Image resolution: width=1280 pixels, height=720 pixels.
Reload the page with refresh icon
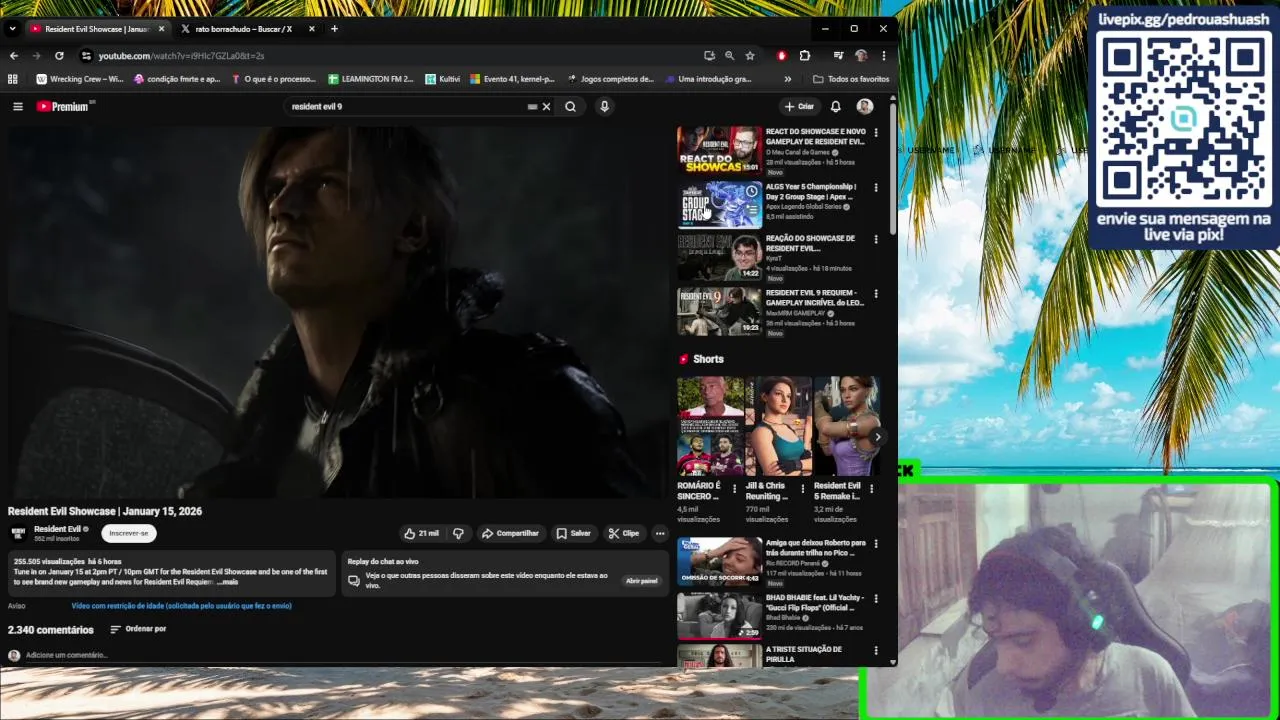[x=59, y=56]
